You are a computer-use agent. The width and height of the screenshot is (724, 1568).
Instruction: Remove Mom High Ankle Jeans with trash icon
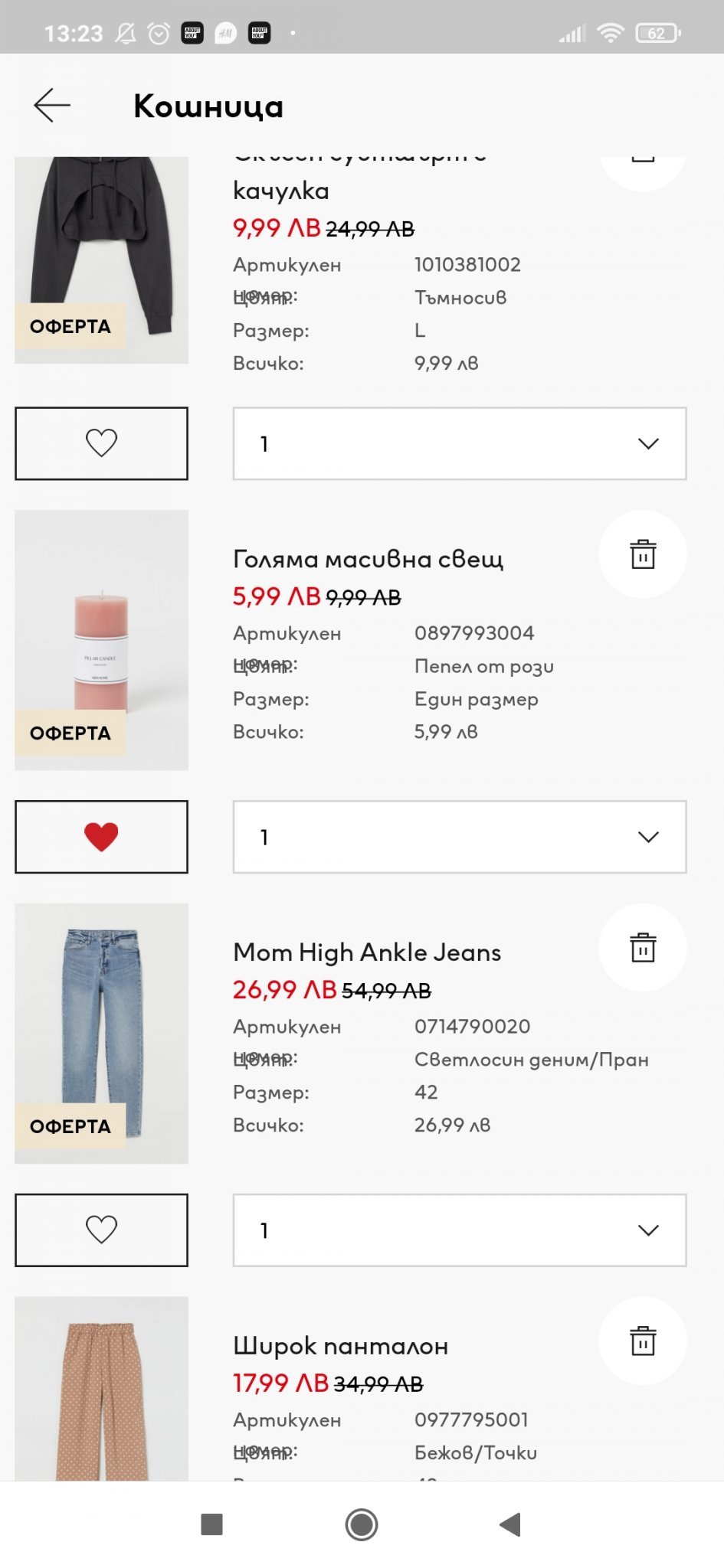(x=642, y=948)
